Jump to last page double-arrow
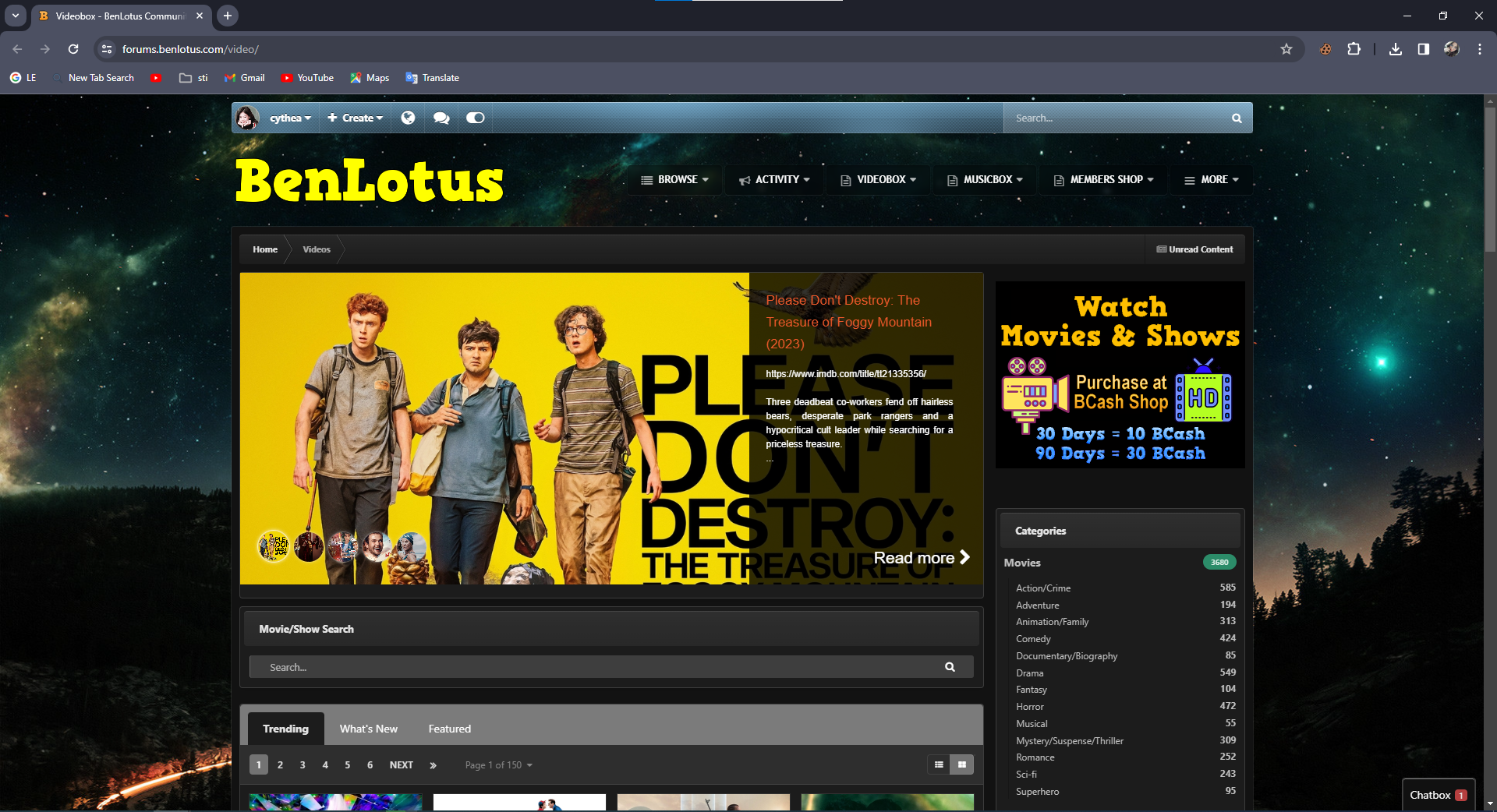Screen dimensions: 1497x812 coord(433,764)
